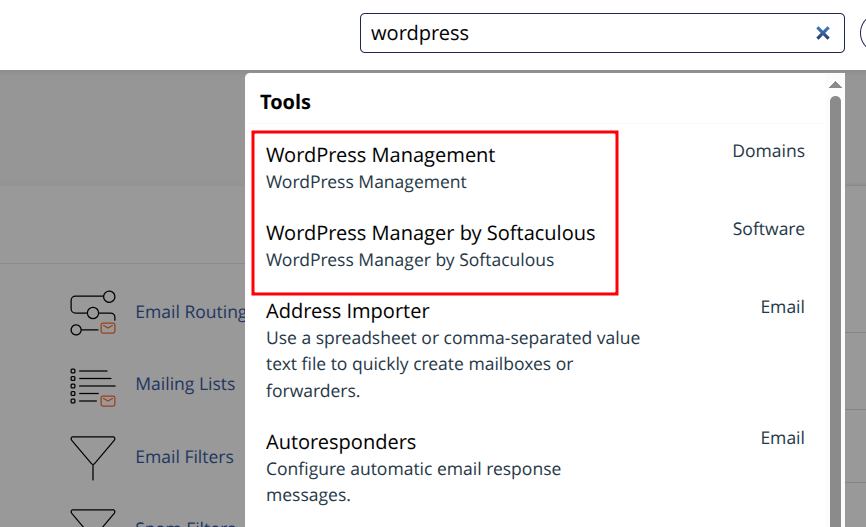Click the Spam Filters funnel icon
The width and height of the screenshot is (866, 527).
(92, 518)
